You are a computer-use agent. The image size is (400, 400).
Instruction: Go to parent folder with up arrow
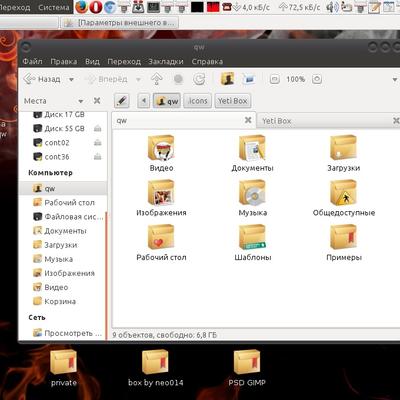156,79
